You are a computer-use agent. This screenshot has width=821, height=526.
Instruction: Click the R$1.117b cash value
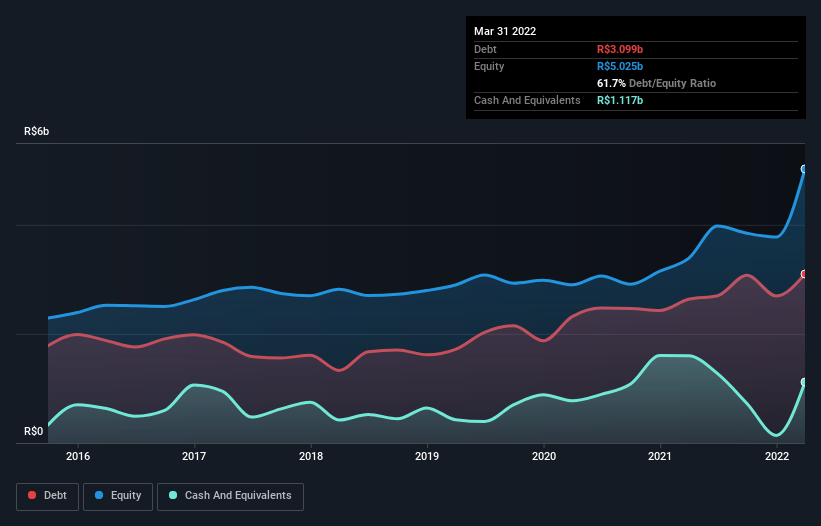[620, 100]
